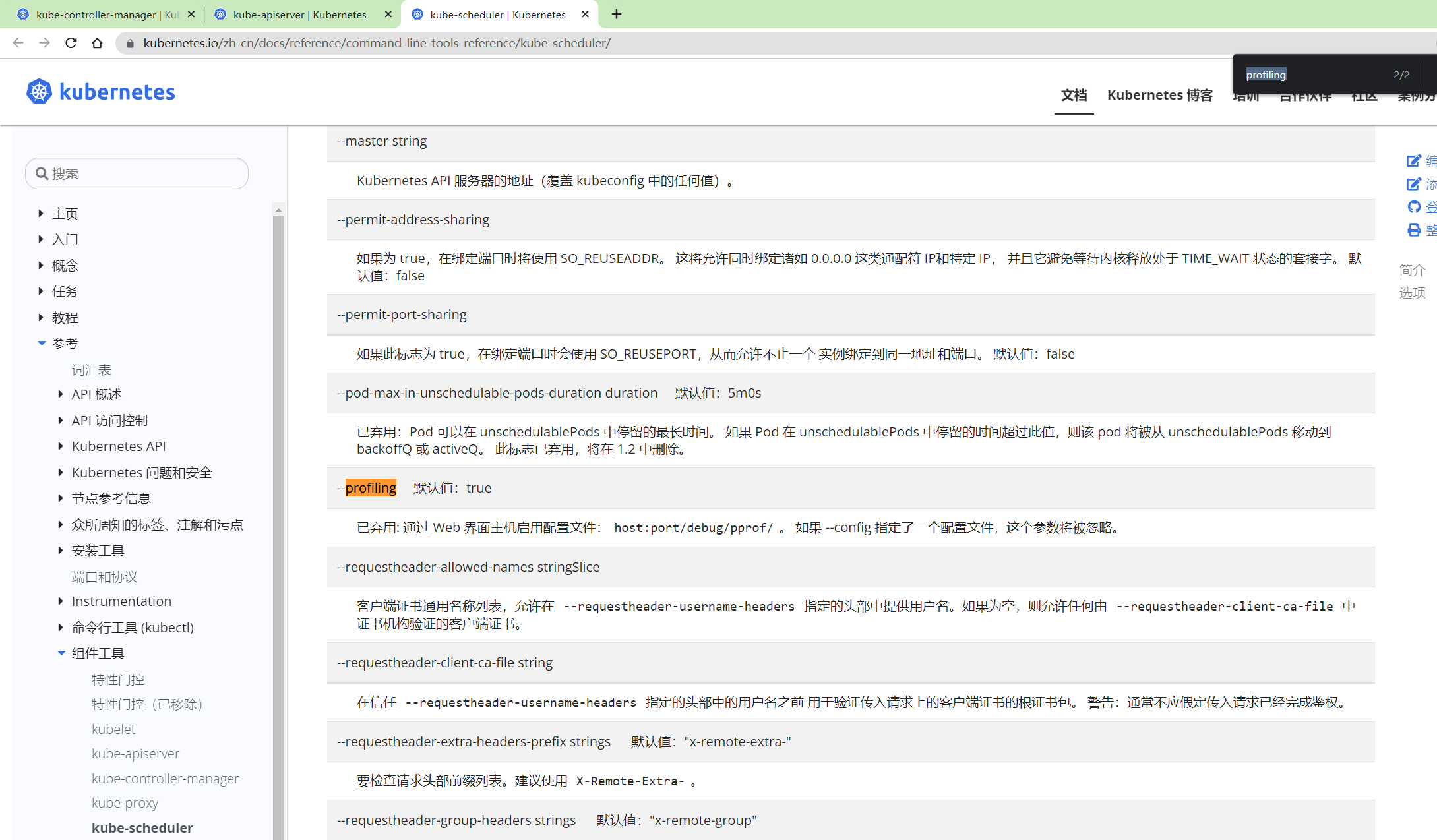Viewport: 1437px width, 840px height.
Task: Click the home icon in toolbar
Action: coord(97,43)
